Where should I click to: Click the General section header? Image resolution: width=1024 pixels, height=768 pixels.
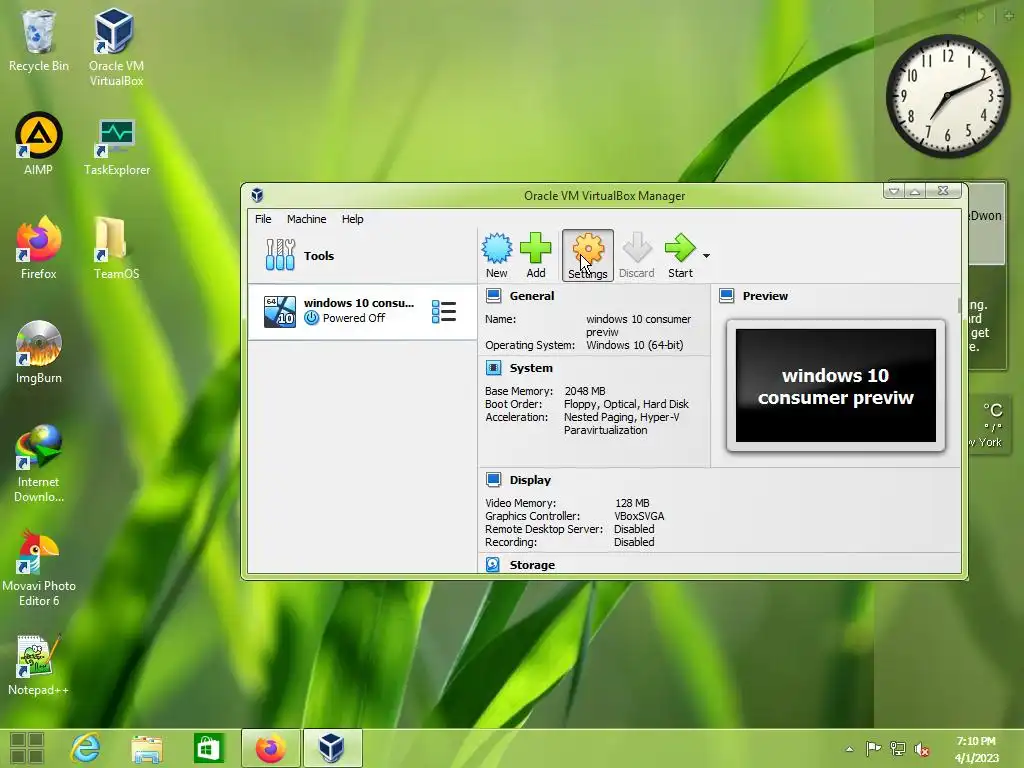point(531,296)
